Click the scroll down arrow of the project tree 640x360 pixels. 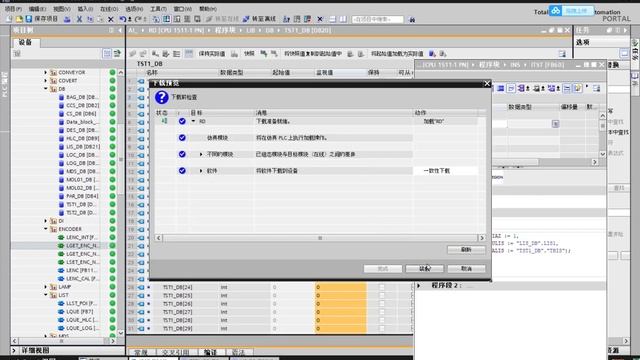pyautogui.click(x=121, y=333)
